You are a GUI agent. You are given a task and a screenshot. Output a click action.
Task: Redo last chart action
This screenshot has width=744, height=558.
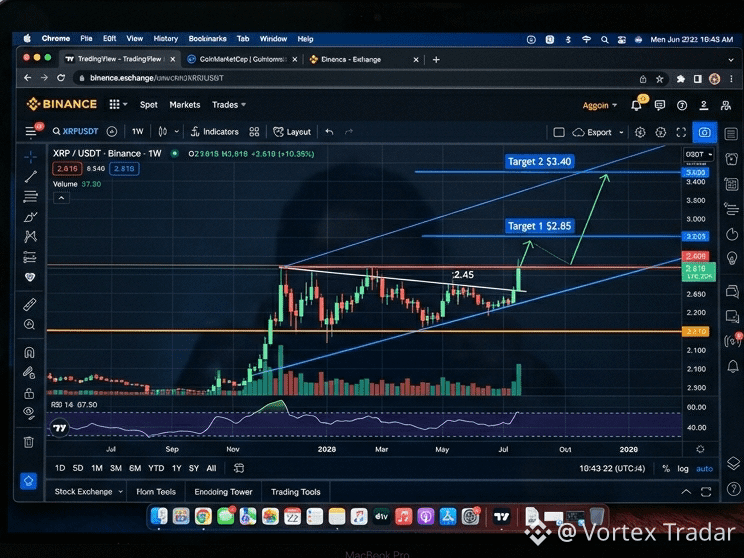click(349, 131)
